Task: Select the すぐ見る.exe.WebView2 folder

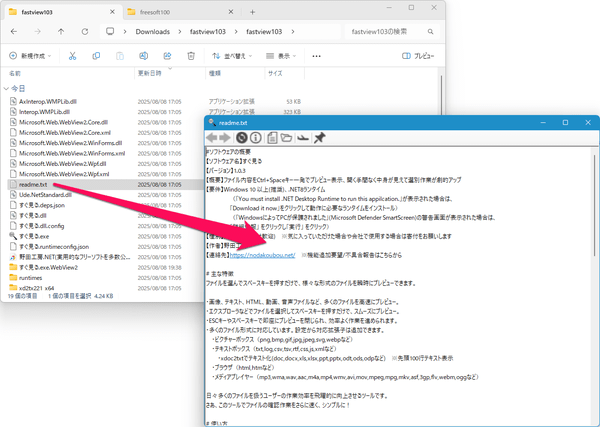Action: (x=49, y=267)
